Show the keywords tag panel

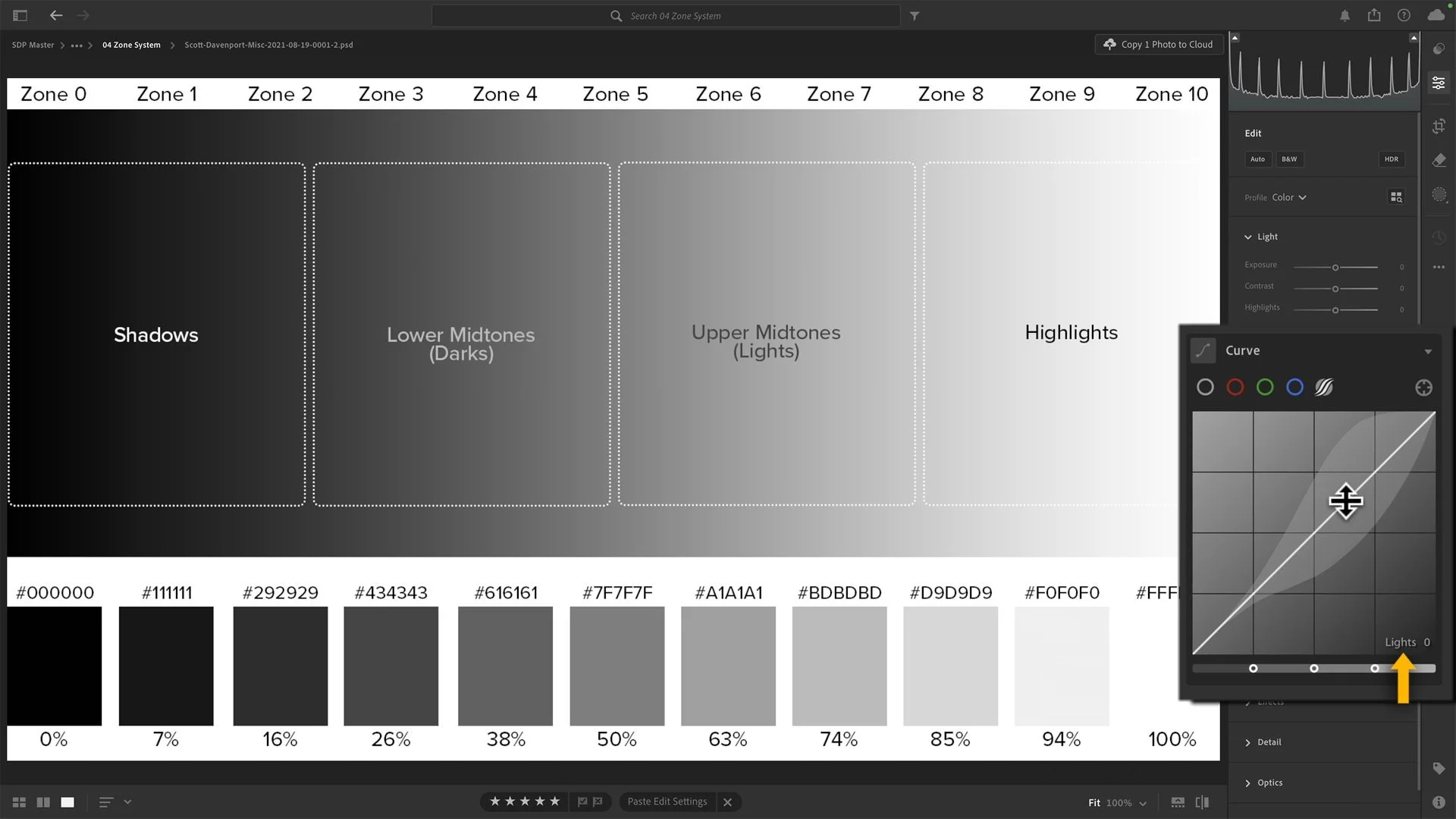point(1439,769)
